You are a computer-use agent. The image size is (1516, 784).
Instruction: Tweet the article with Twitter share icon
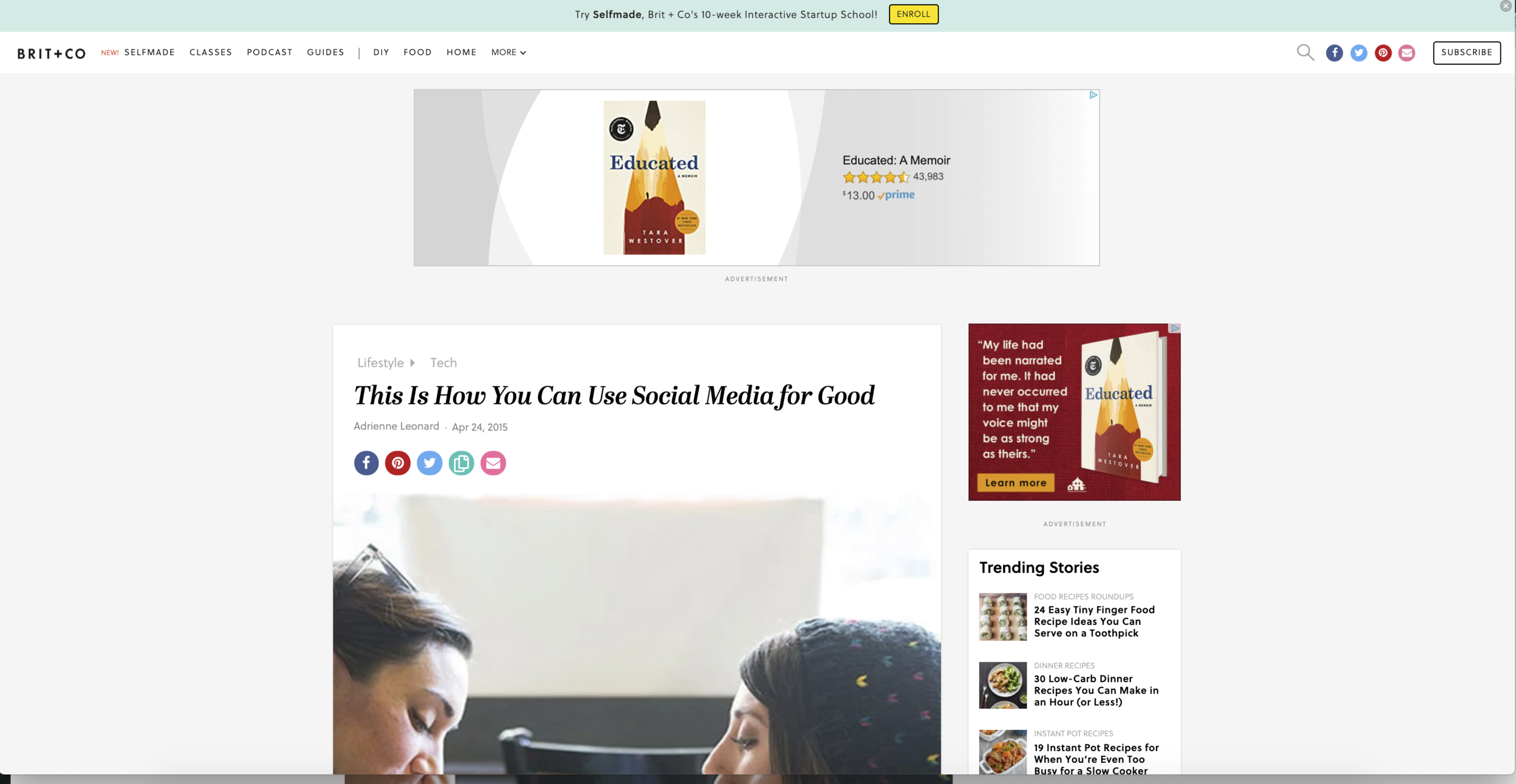click(429, 463)
